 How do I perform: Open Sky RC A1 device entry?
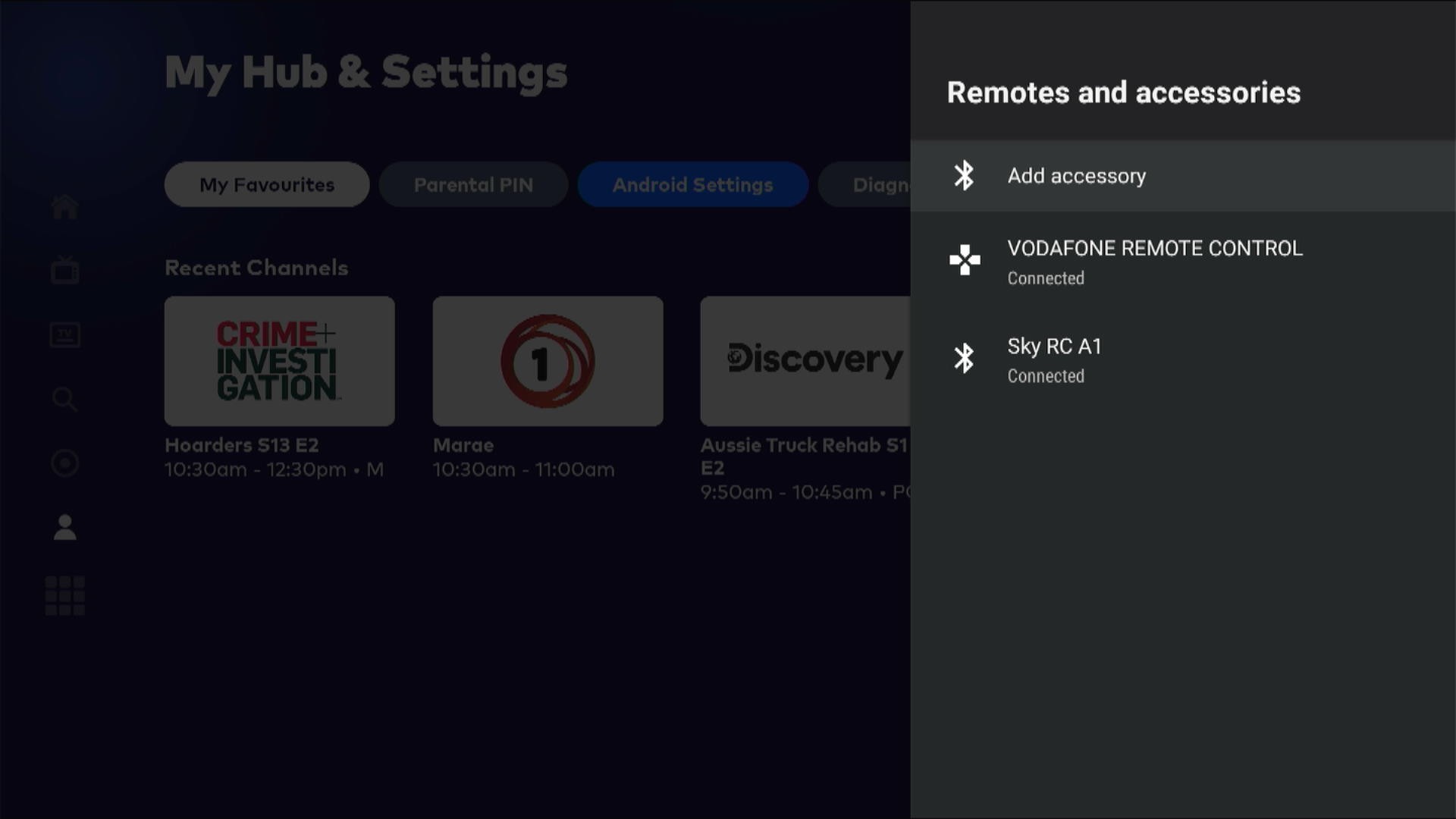(1183, 359)
